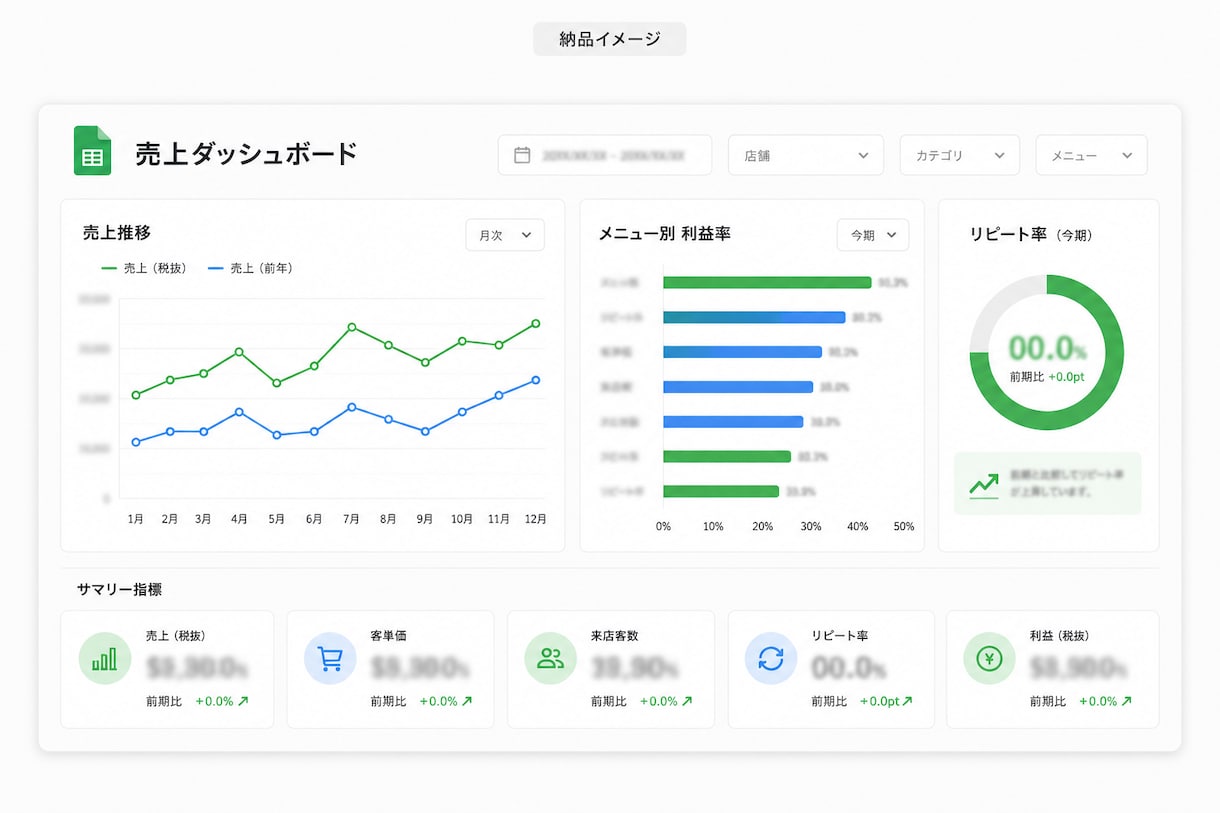
Task: Click the green Google Sheets icon
Action: 92,151
